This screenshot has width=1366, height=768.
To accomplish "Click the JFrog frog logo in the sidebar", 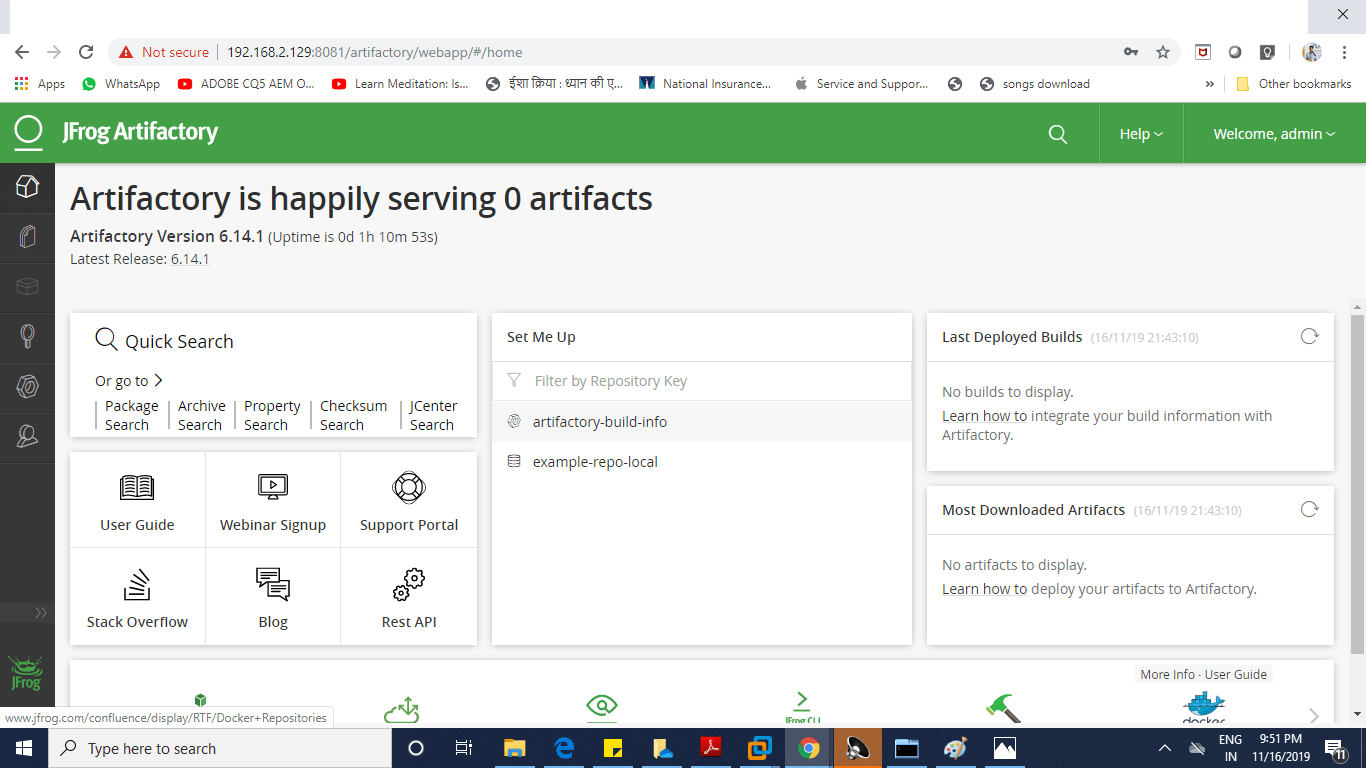I will [26, 674].
